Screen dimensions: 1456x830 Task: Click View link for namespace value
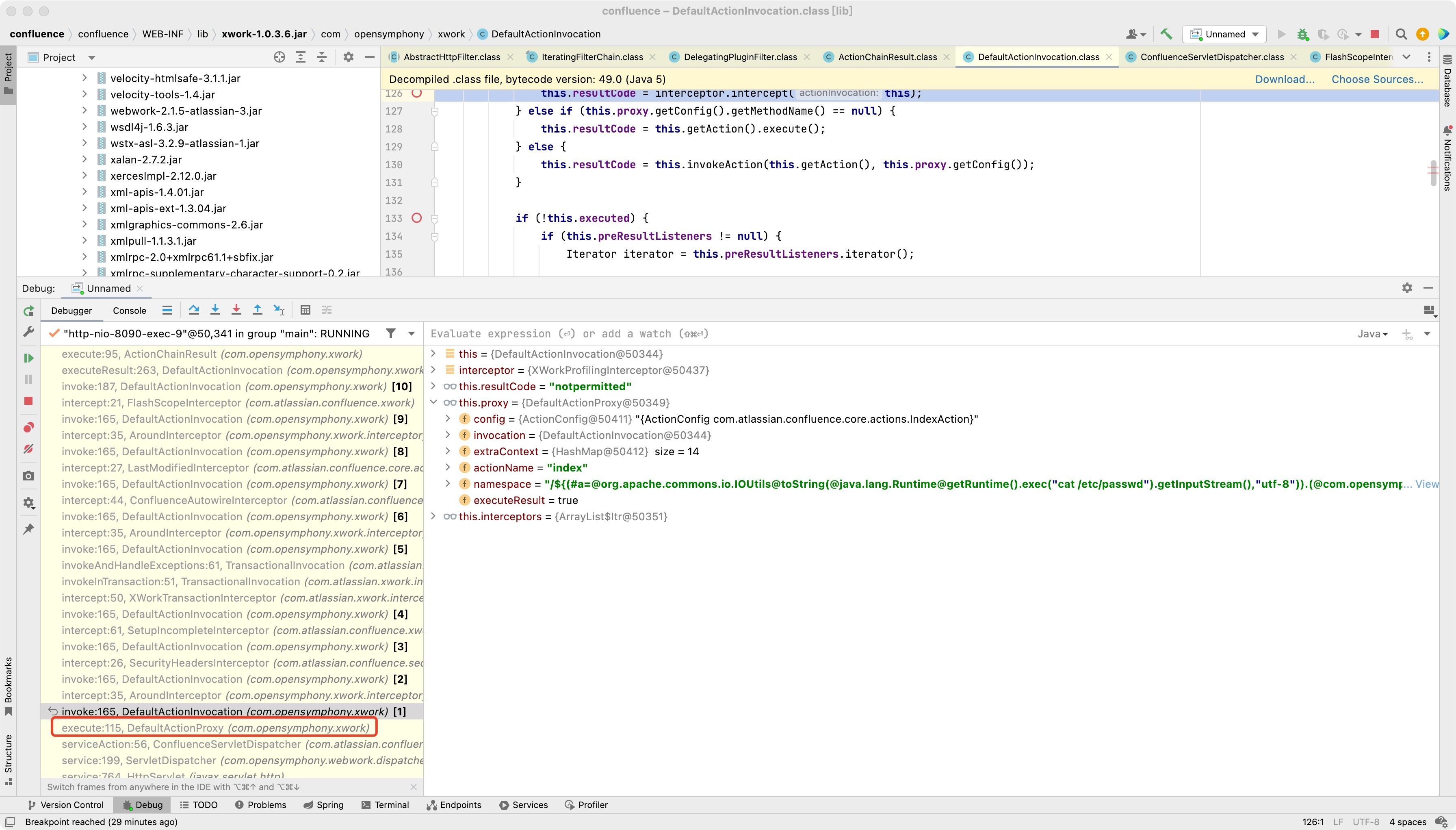[1427, 484]
